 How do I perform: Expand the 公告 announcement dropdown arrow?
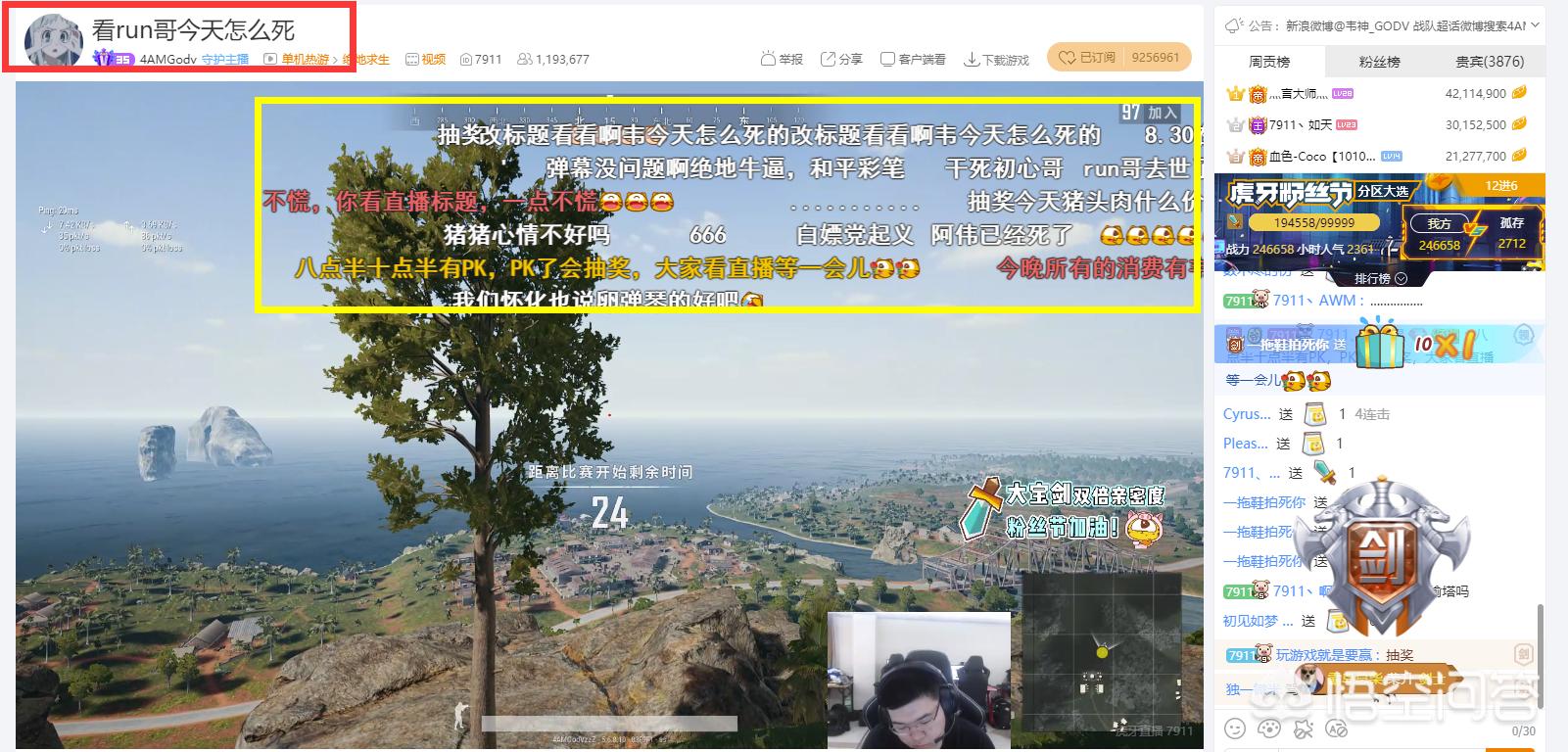(x=1535, y=25)
